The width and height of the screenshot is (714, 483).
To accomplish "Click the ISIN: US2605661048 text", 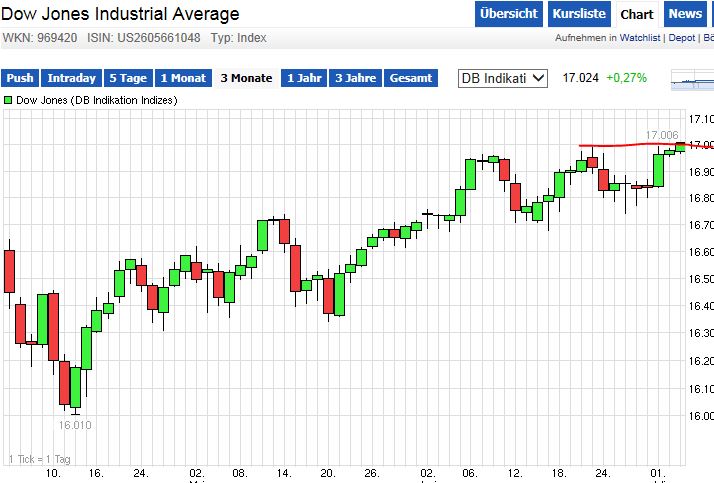I will click(x=143, y=38).
